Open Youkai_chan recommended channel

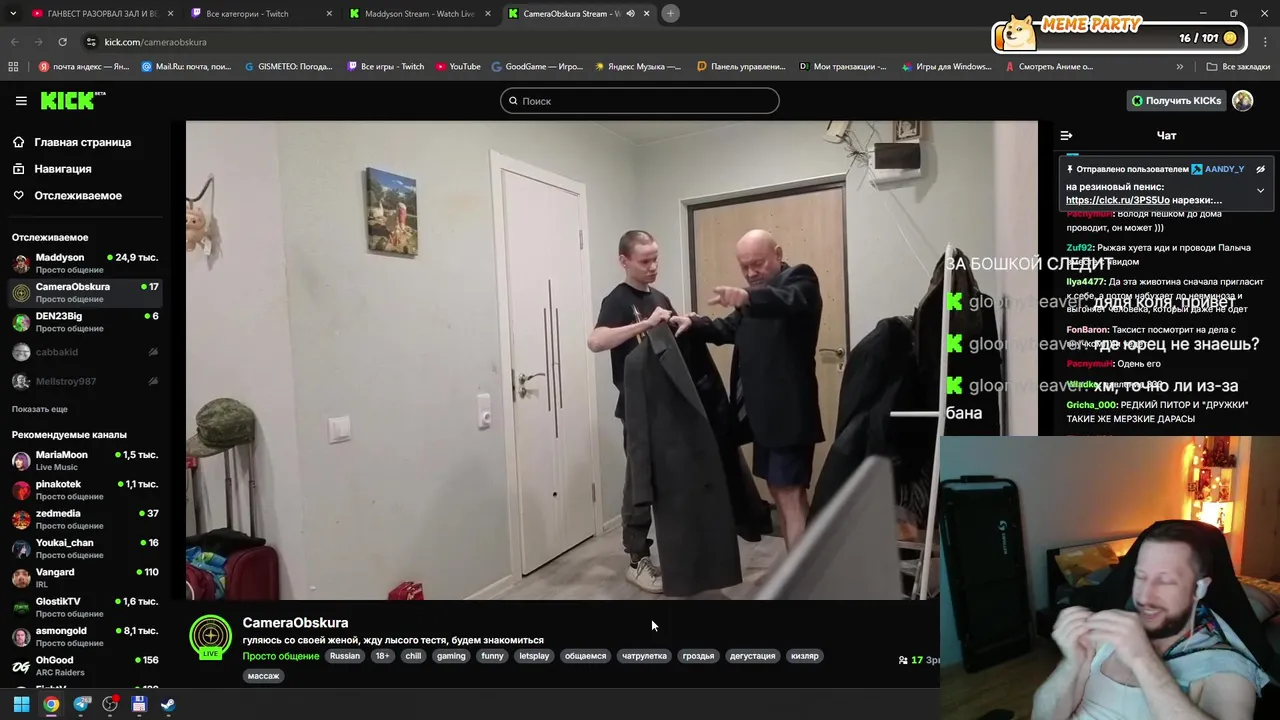click(85, 548)
